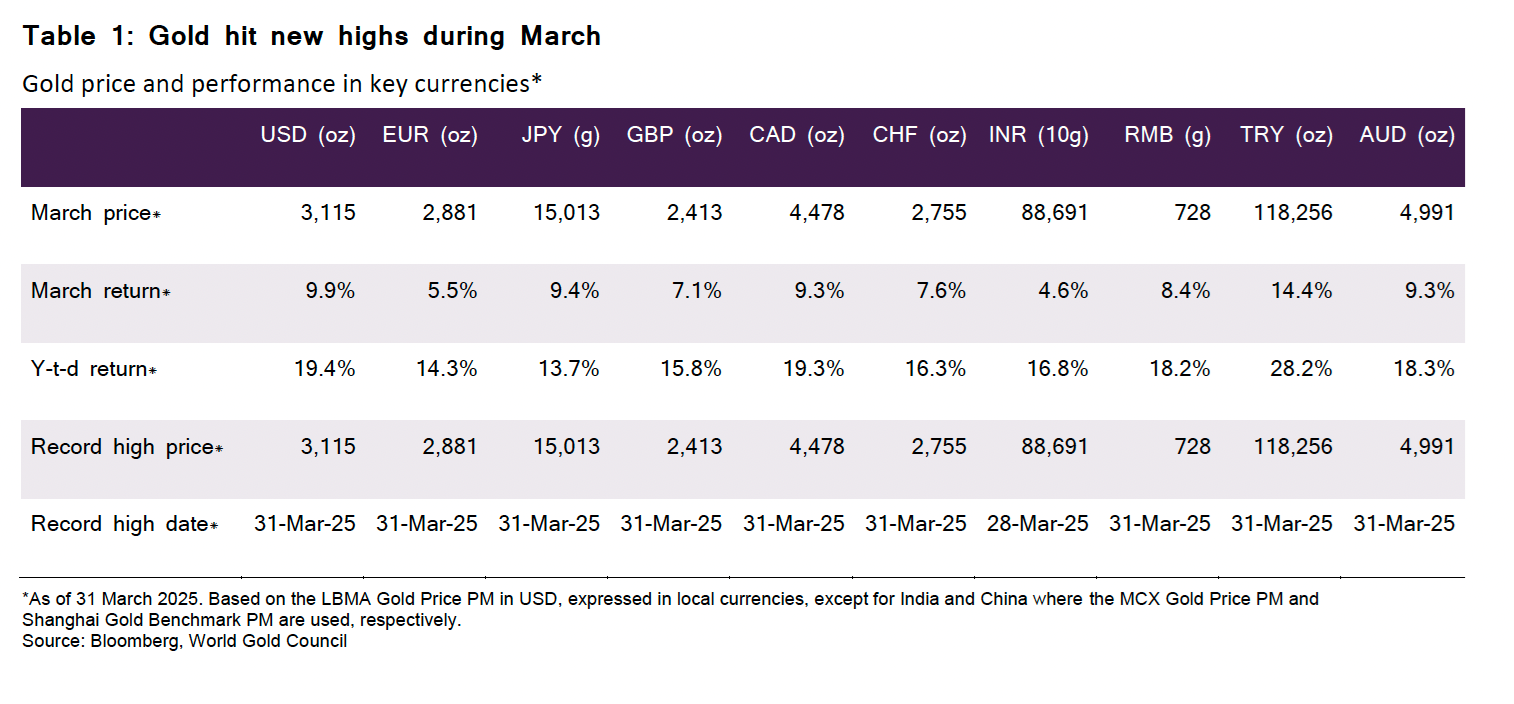Screen dimensions: 1514x704
Task: Click the subtitle "Gold price and performance in key currencies"
Action: [281, 84]
